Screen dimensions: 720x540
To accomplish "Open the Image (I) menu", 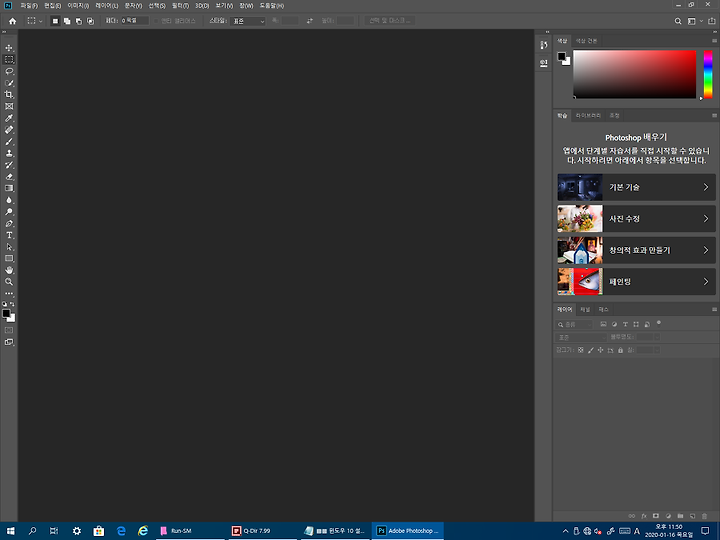I will [x=78, y=6].
